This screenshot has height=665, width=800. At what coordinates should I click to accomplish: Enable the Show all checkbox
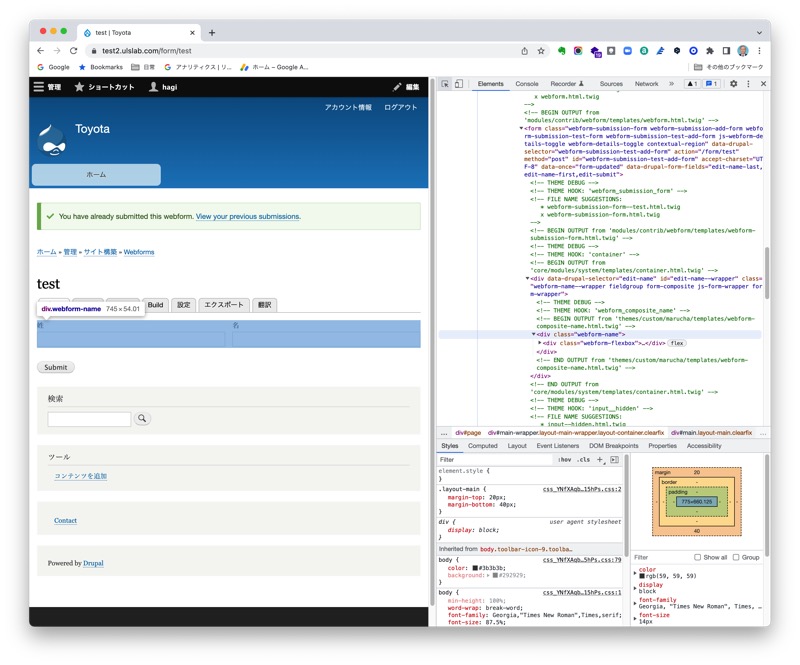(x=697, y=557)
